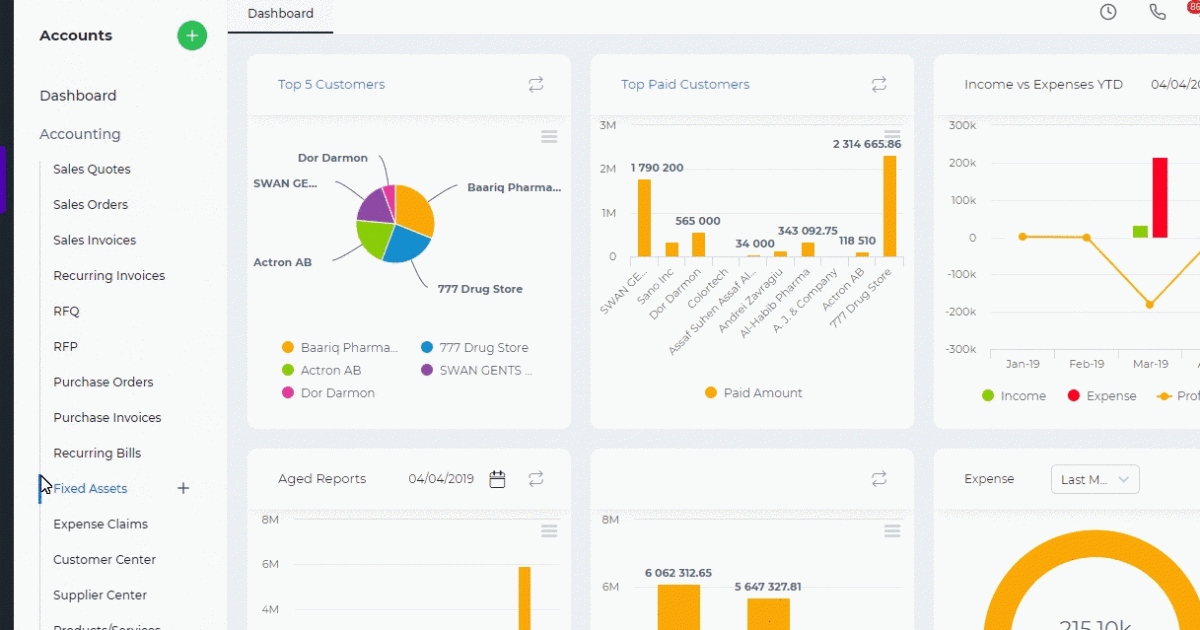The width and height of the screenshot is (1200, 630).
Task: Open the calendar picker in Aged Reports
Action: pos(497,479)
